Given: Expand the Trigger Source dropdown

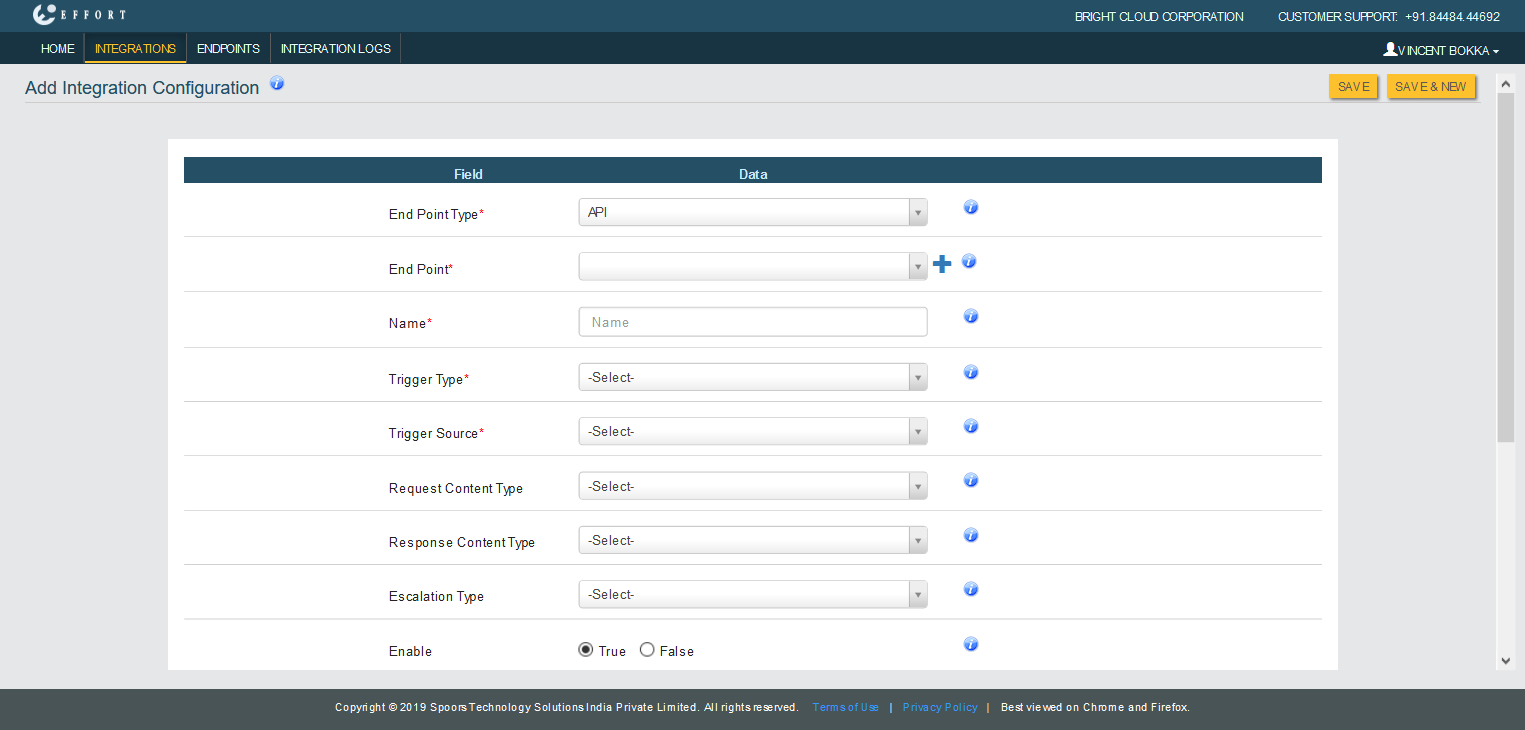Looking at the screenshot, I should (x=752, y=432).
